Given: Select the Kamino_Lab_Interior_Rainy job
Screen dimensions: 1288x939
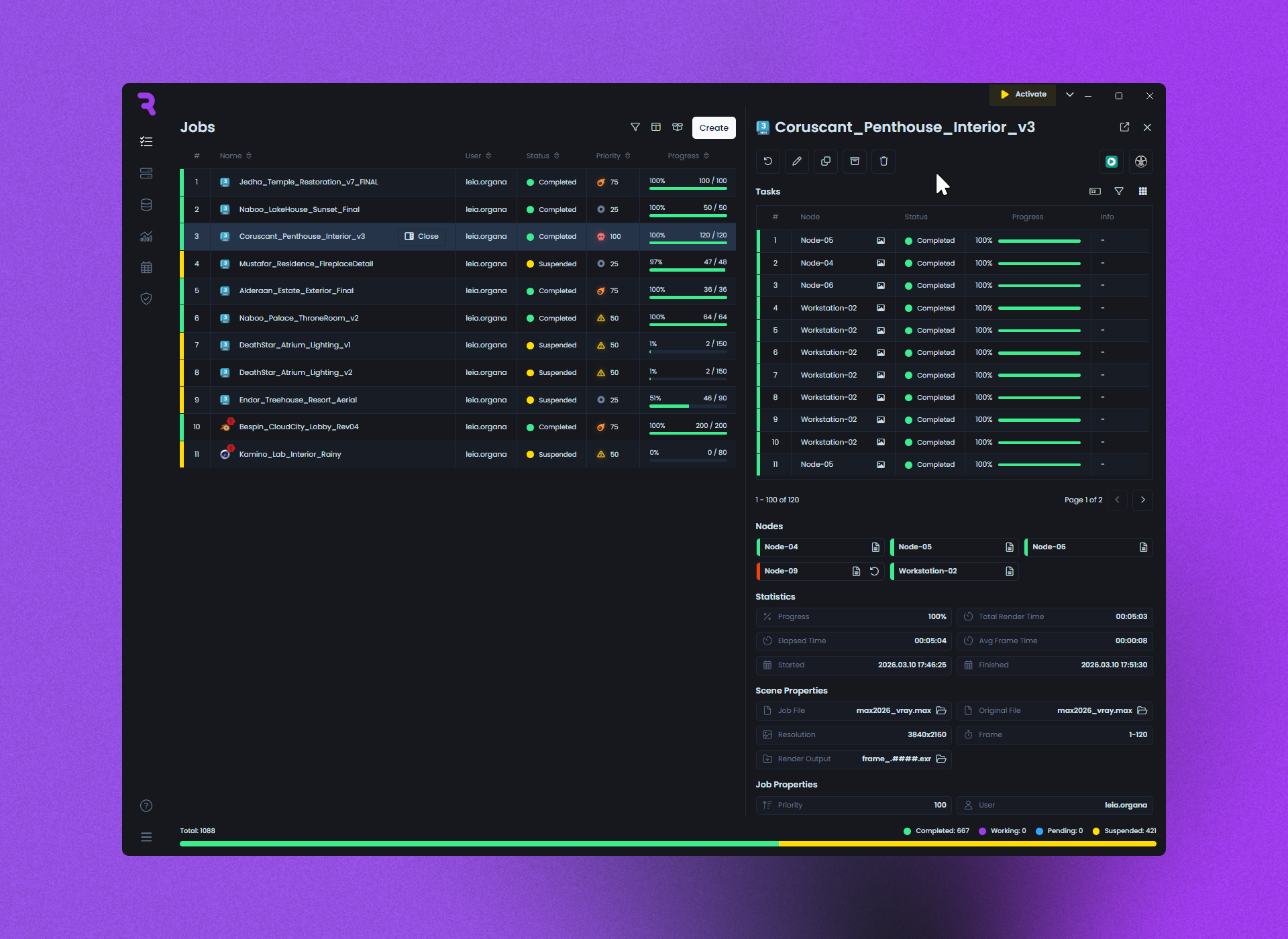Looking at the screenshot, I should click(x=458, y=454).
